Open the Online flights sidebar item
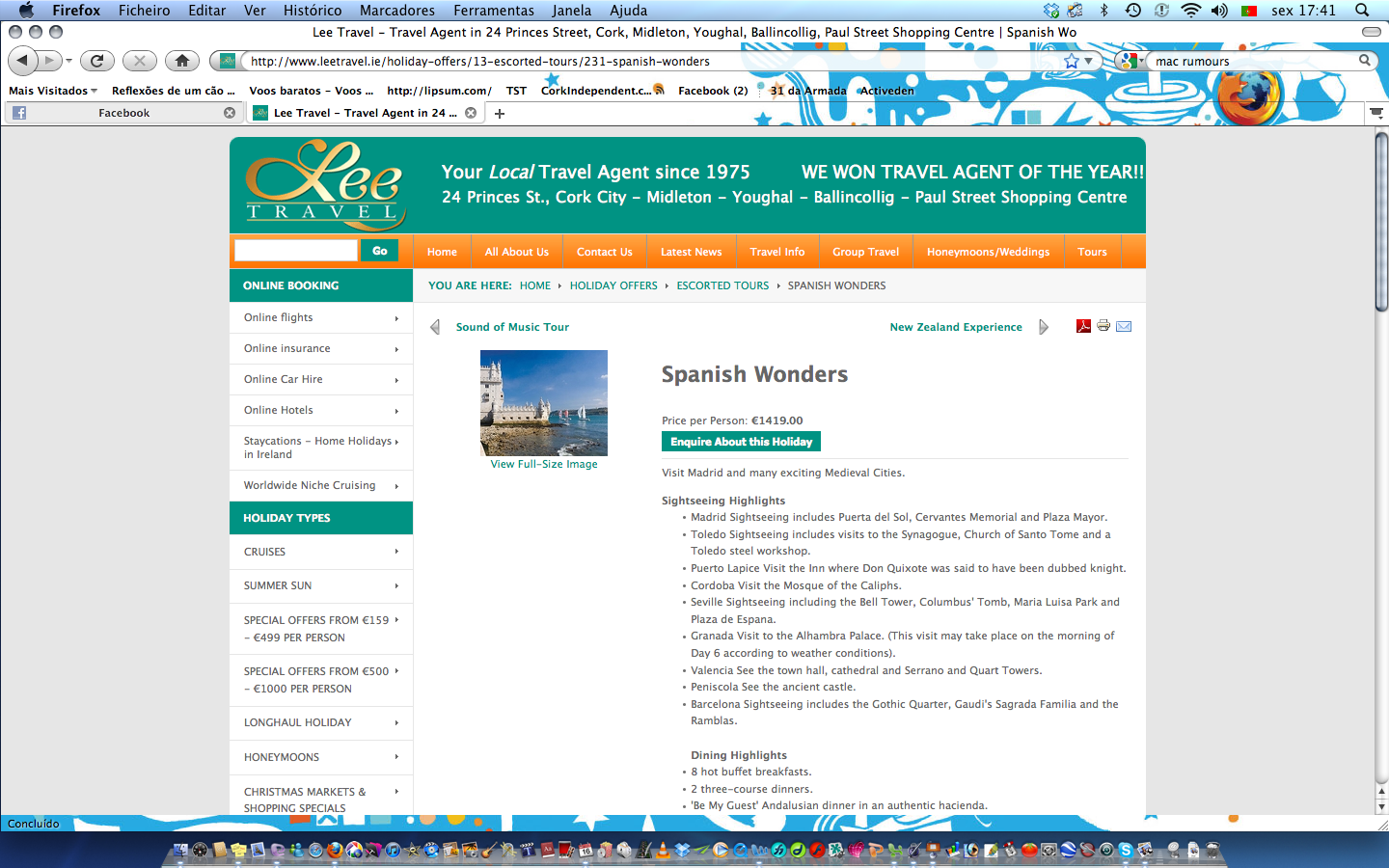Screen dimensions: 1389x868 (321, 317)
